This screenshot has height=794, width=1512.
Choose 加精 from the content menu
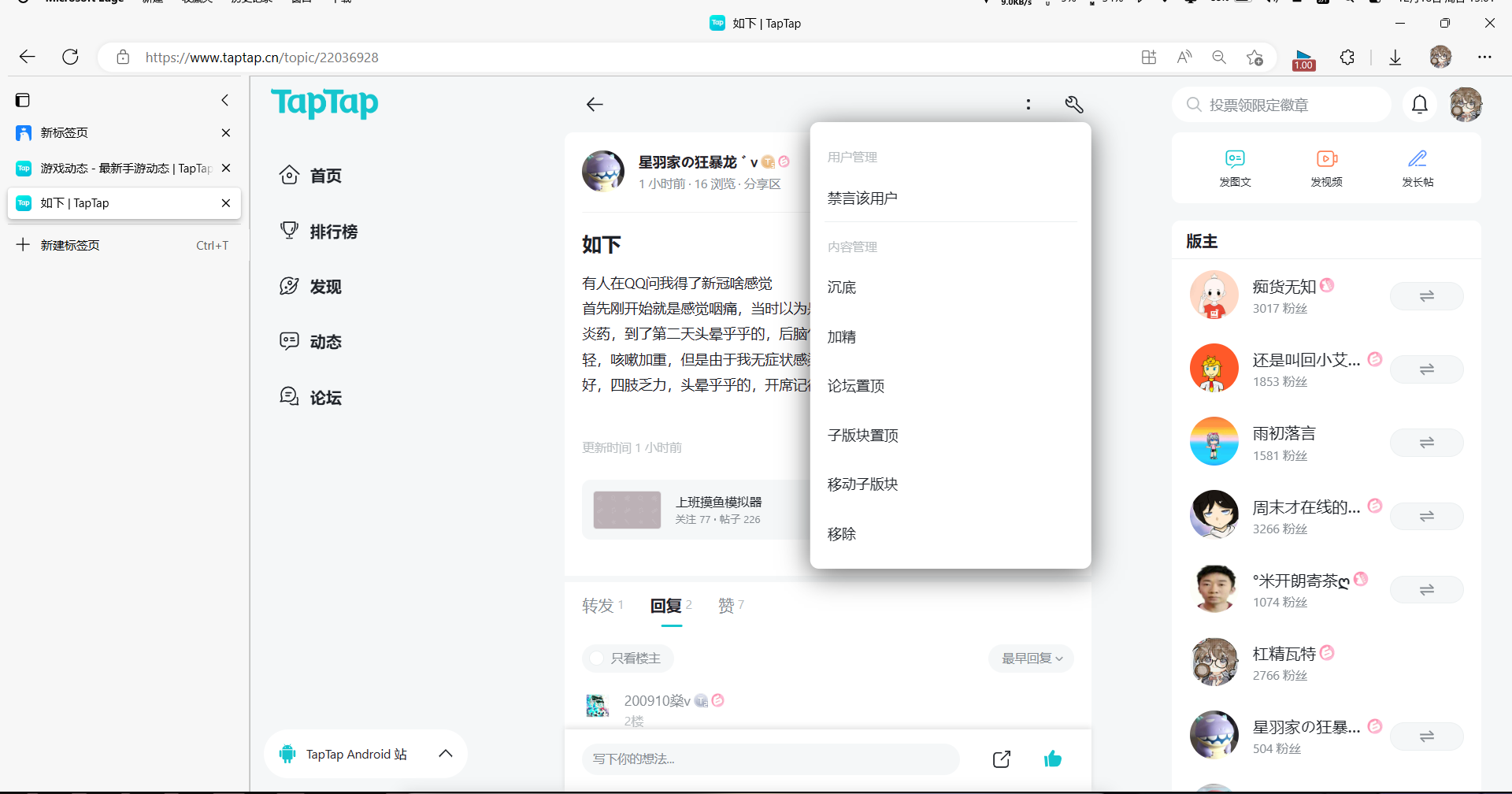coord(951,337)
